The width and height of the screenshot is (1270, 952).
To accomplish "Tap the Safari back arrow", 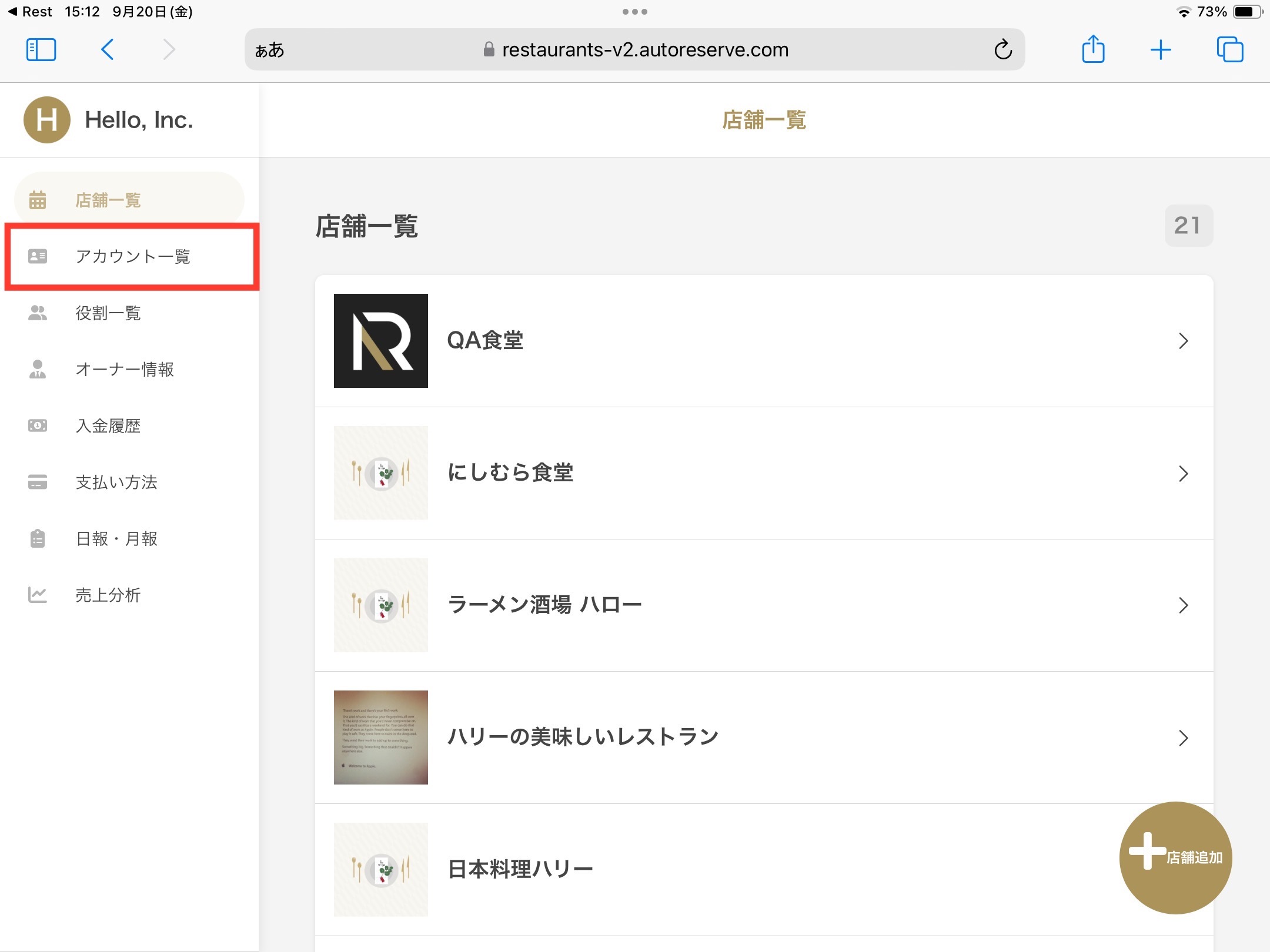I will tap(107, 50).
